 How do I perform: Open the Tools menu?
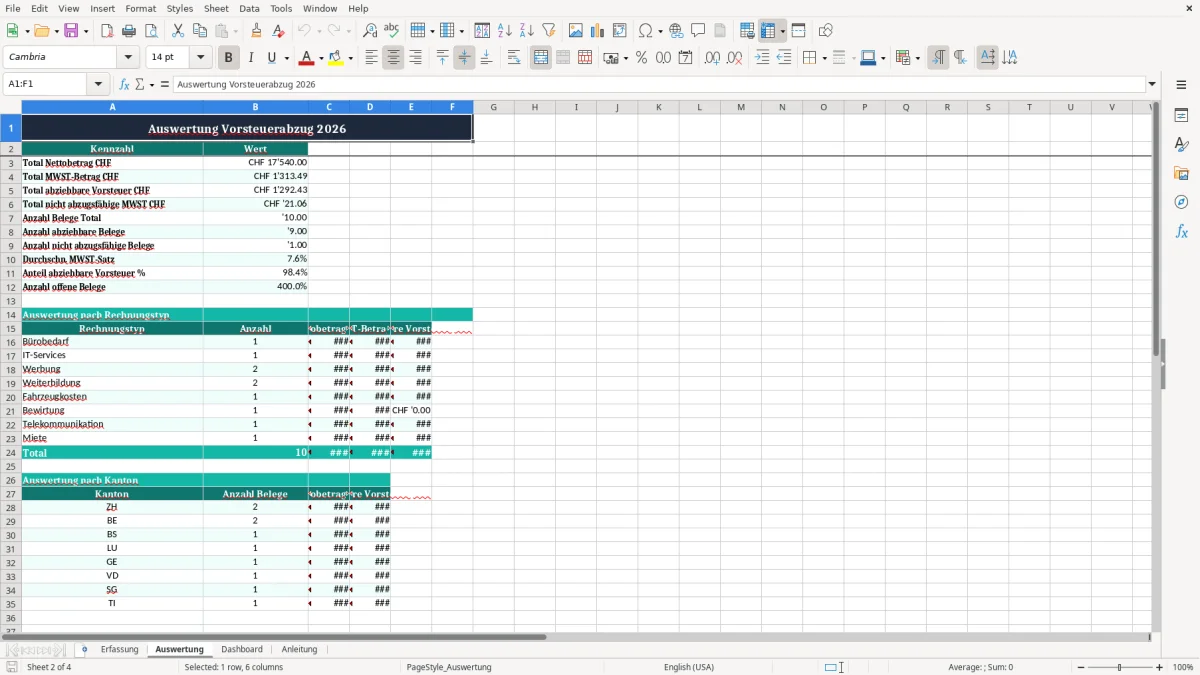pyautogui.click(x=281, y=8)
